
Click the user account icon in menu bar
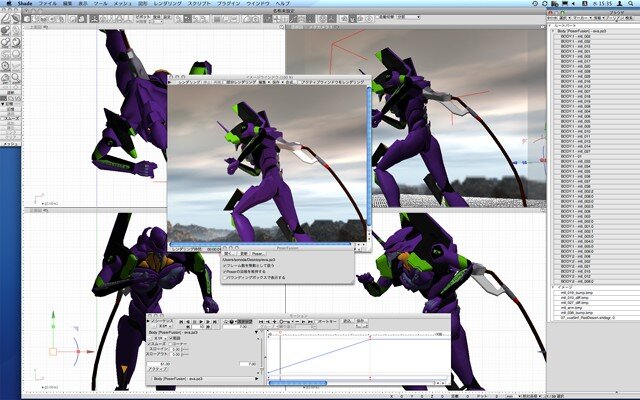tap(620, 3)
